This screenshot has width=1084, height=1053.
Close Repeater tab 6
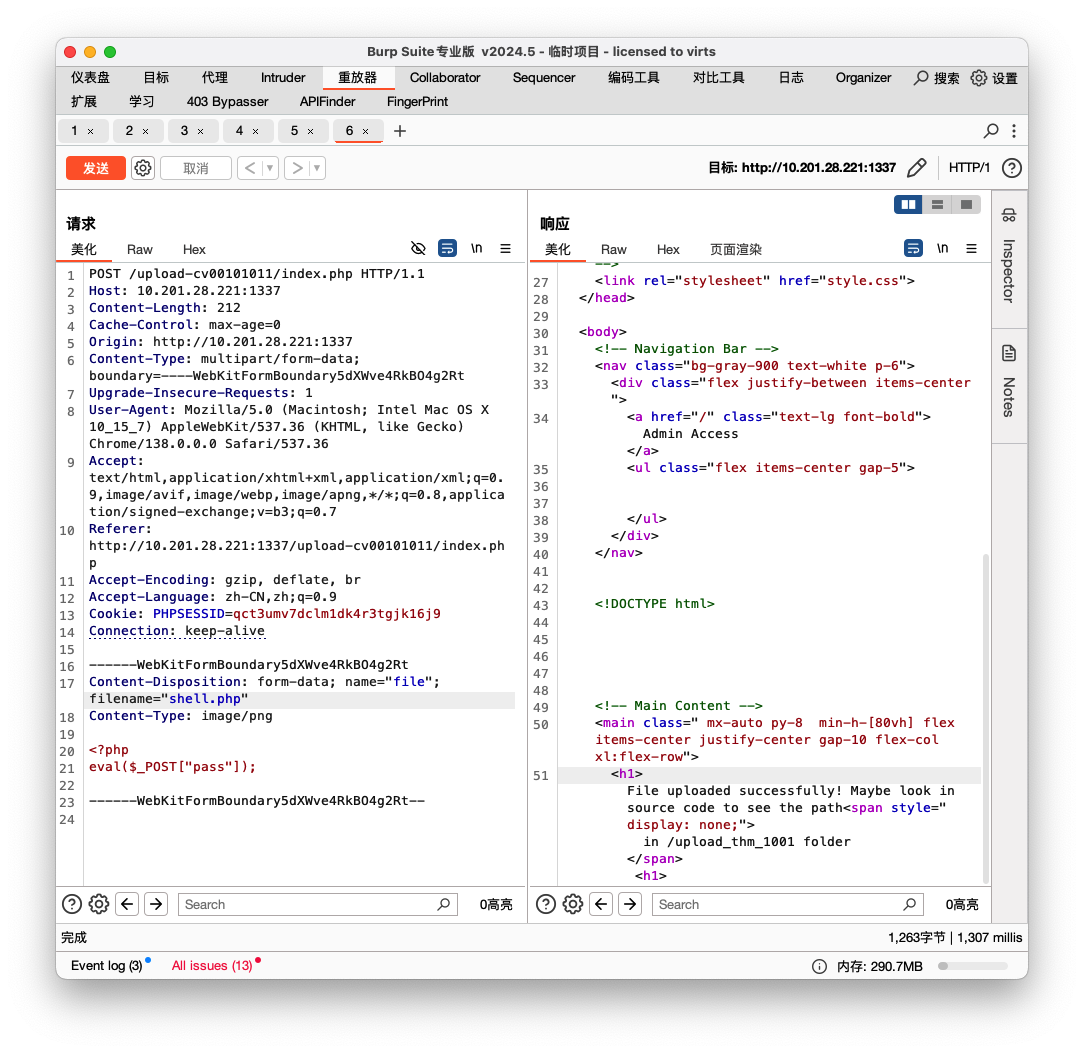pyautogui.click(x=366, y=131)
